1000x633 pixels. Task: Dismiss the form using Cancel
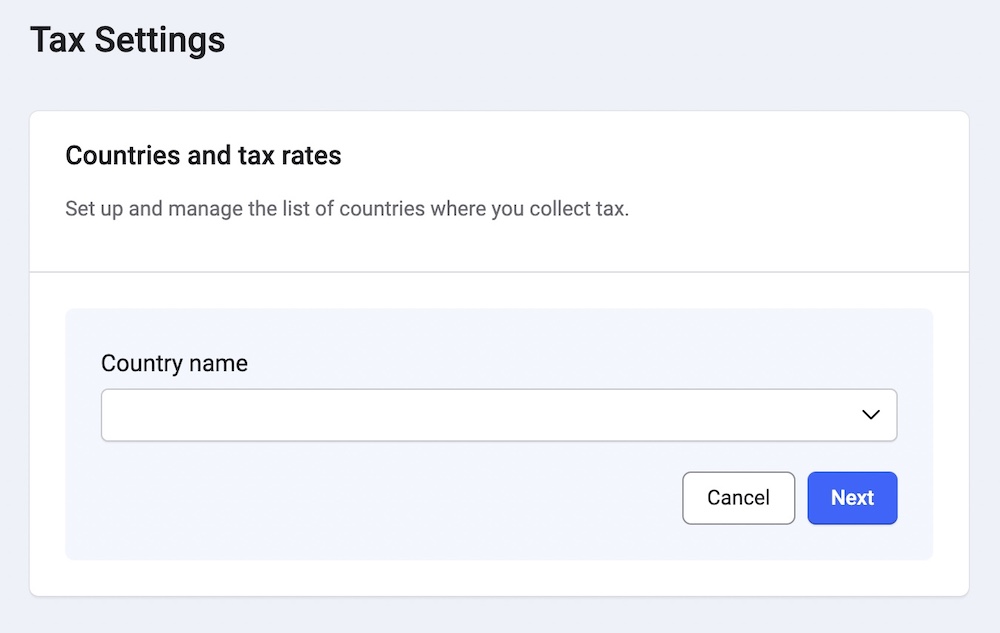click(738, 497)
